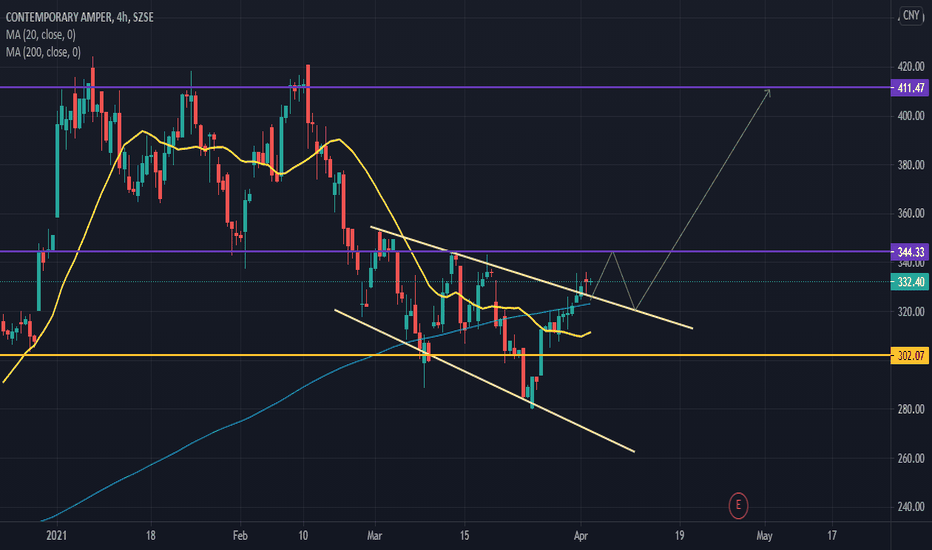Click the 420.00 price axis label
The image size is (932, 550).
tap(911, 67)
